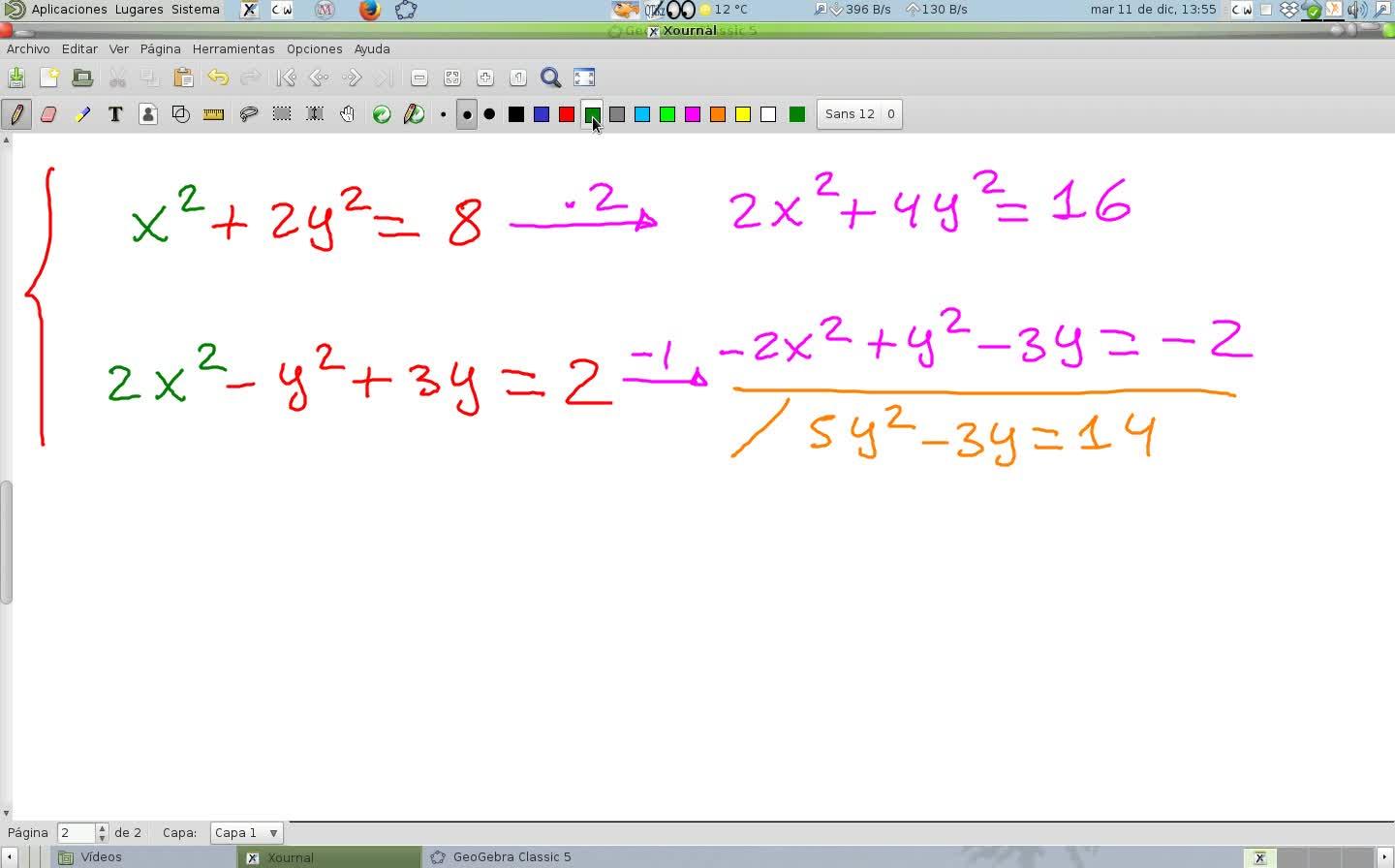Open the Opciones menu
This screenshot has height=868, width=1395.
pyautogui.click(x=314, y=48)
